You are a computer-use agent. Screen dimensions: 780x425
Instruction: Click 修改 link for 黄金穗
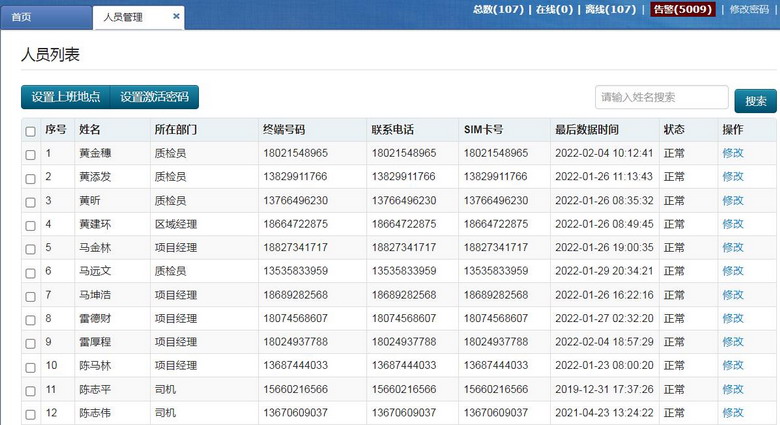[733, 153]
